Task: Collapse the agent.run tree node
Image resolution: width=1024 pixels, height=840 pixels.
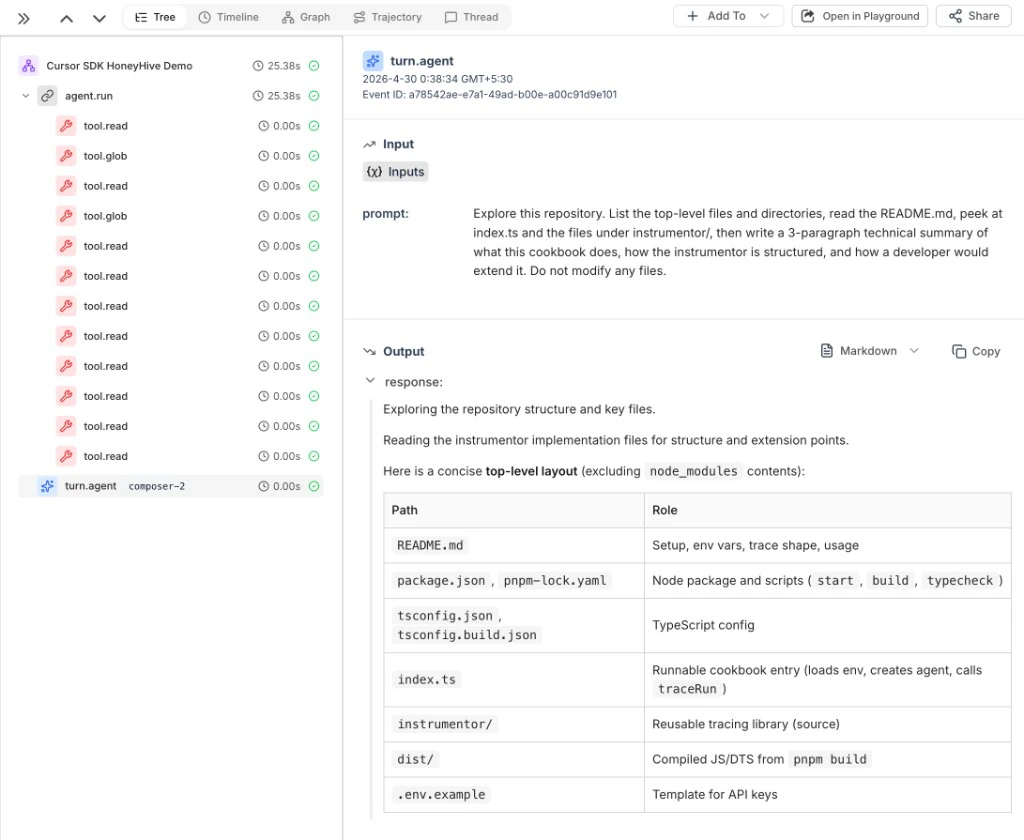Action: (x=25, y=96)
